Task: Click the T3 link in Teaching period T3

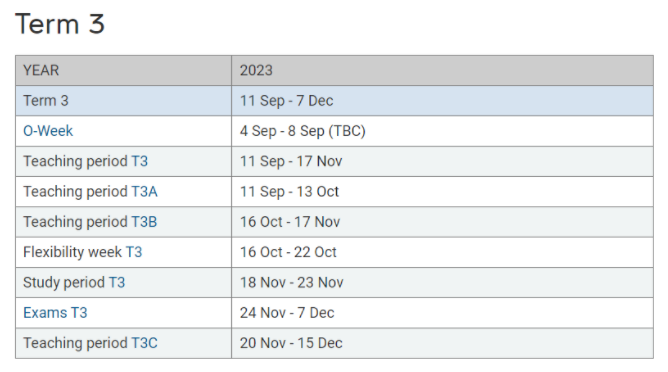Action: pos(139,161)
